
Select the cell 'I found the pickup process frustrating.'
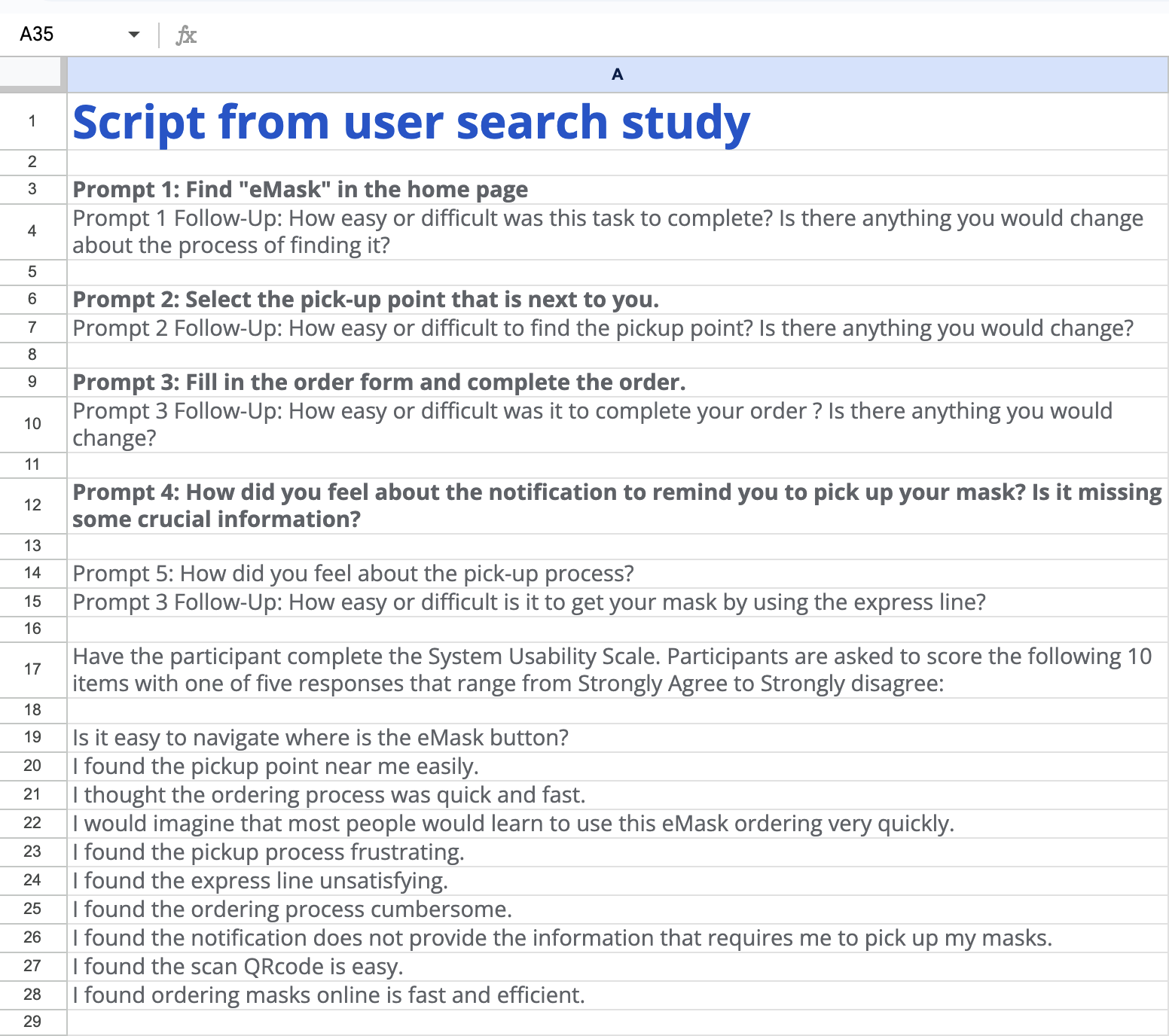618,852
